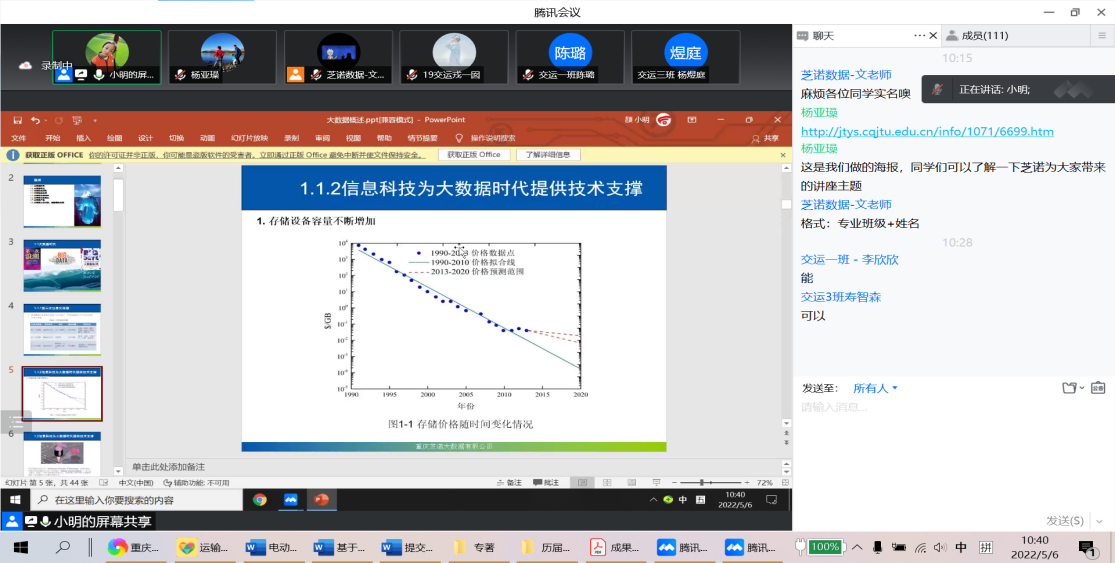1115x563 pixels.
Task: Switch to Normal view icon
Action: click(x=582, y=483)
